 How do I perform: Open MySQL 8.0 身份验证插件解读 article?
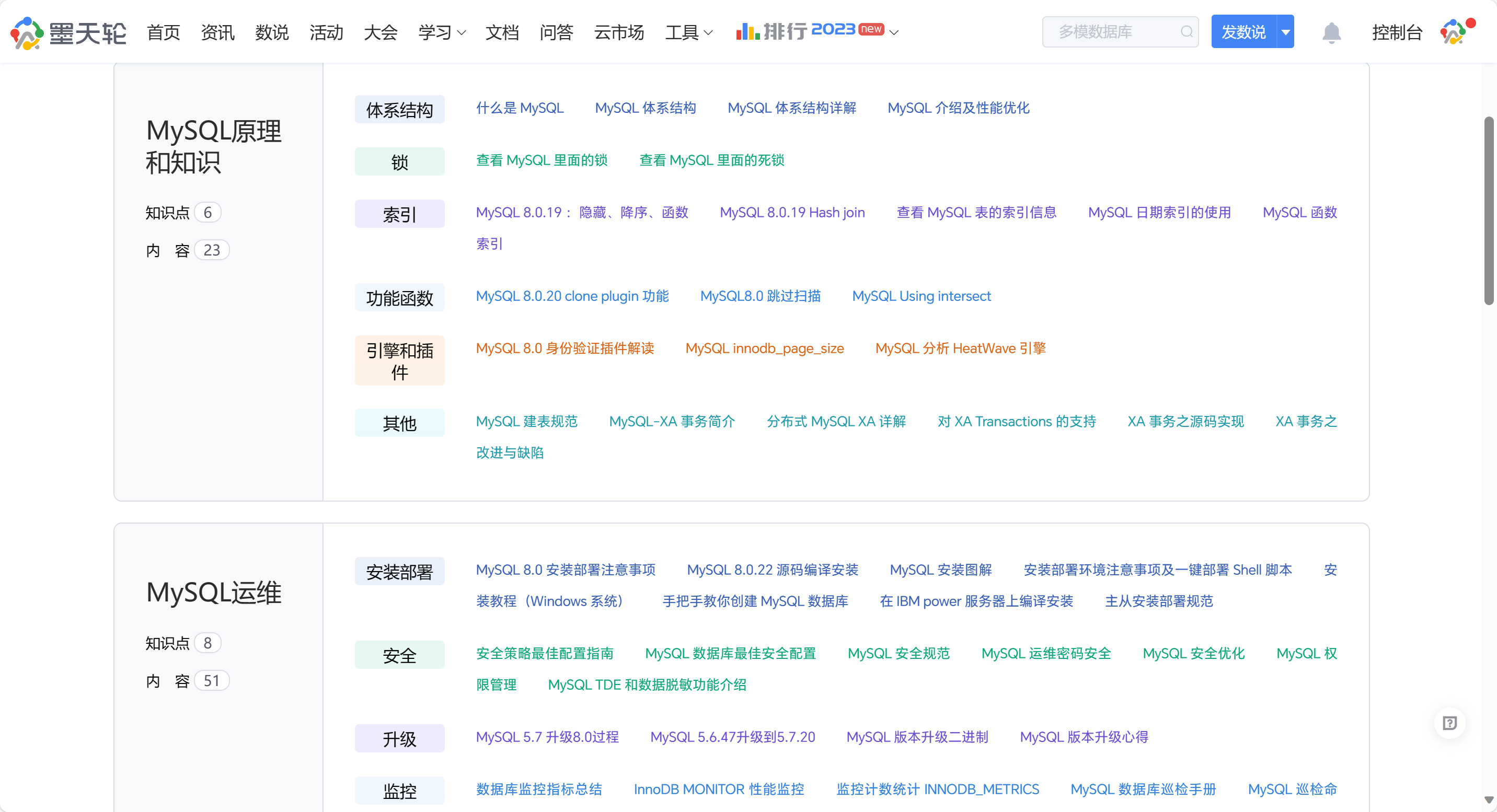point(565,349)
